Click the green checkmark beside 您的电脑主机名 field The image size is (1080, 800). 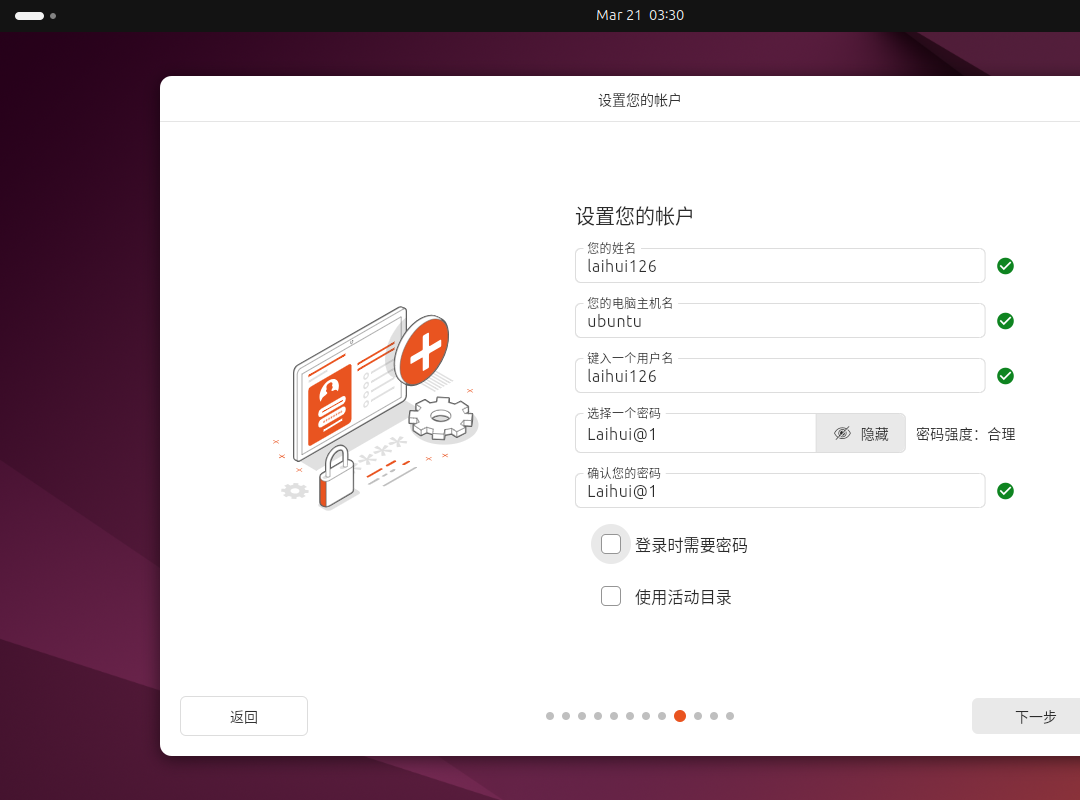coord(1005,321)
